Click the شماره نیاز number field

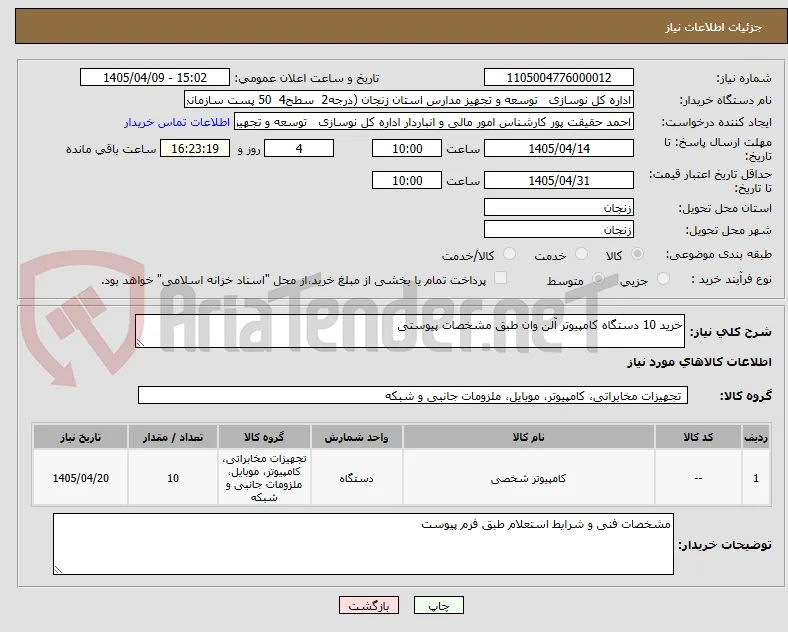(558, 77)
